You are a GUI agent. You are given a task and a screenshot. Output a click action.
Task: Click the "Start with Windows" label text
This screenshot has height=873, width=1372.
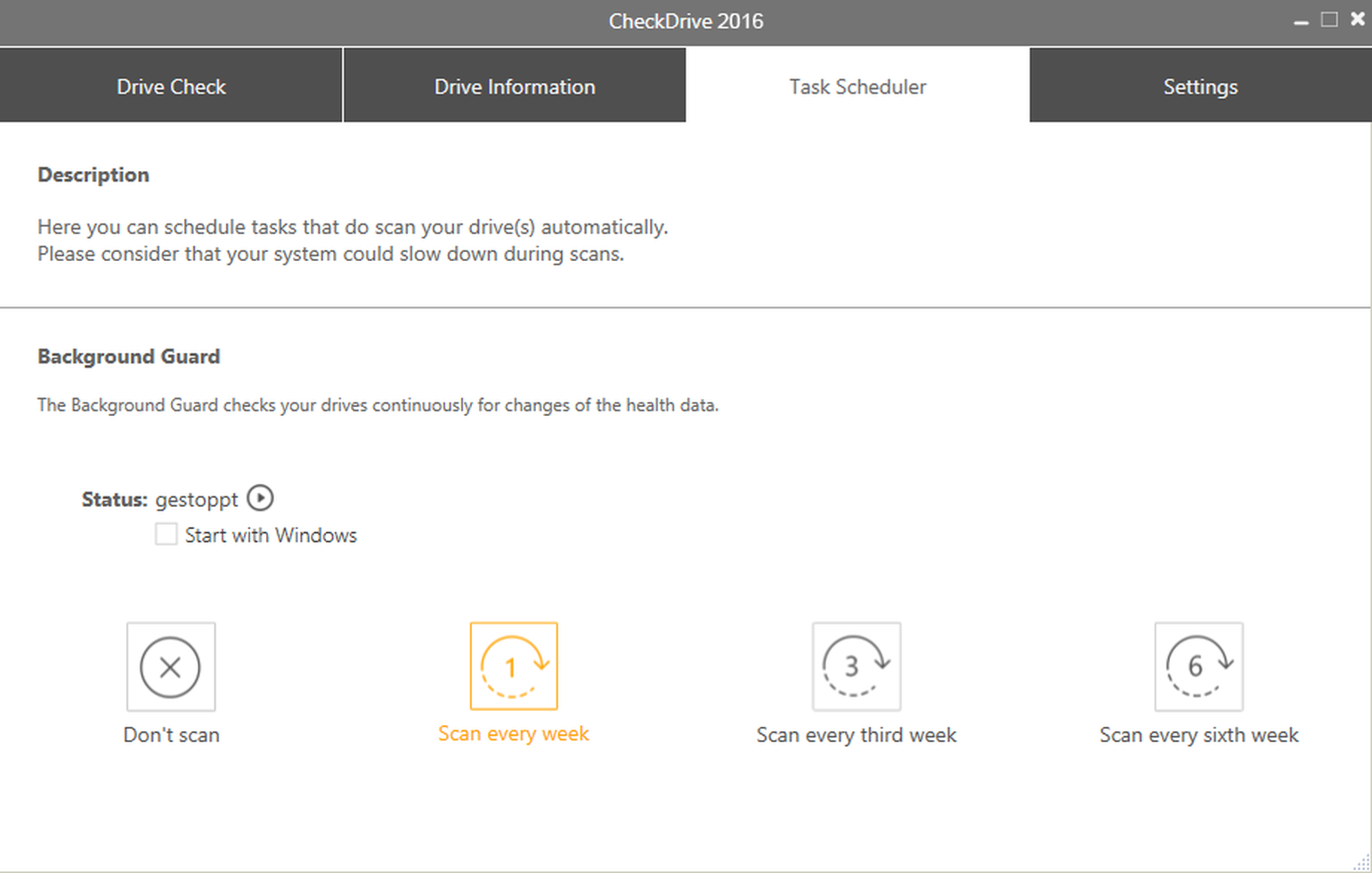click(x=271, y=535)
